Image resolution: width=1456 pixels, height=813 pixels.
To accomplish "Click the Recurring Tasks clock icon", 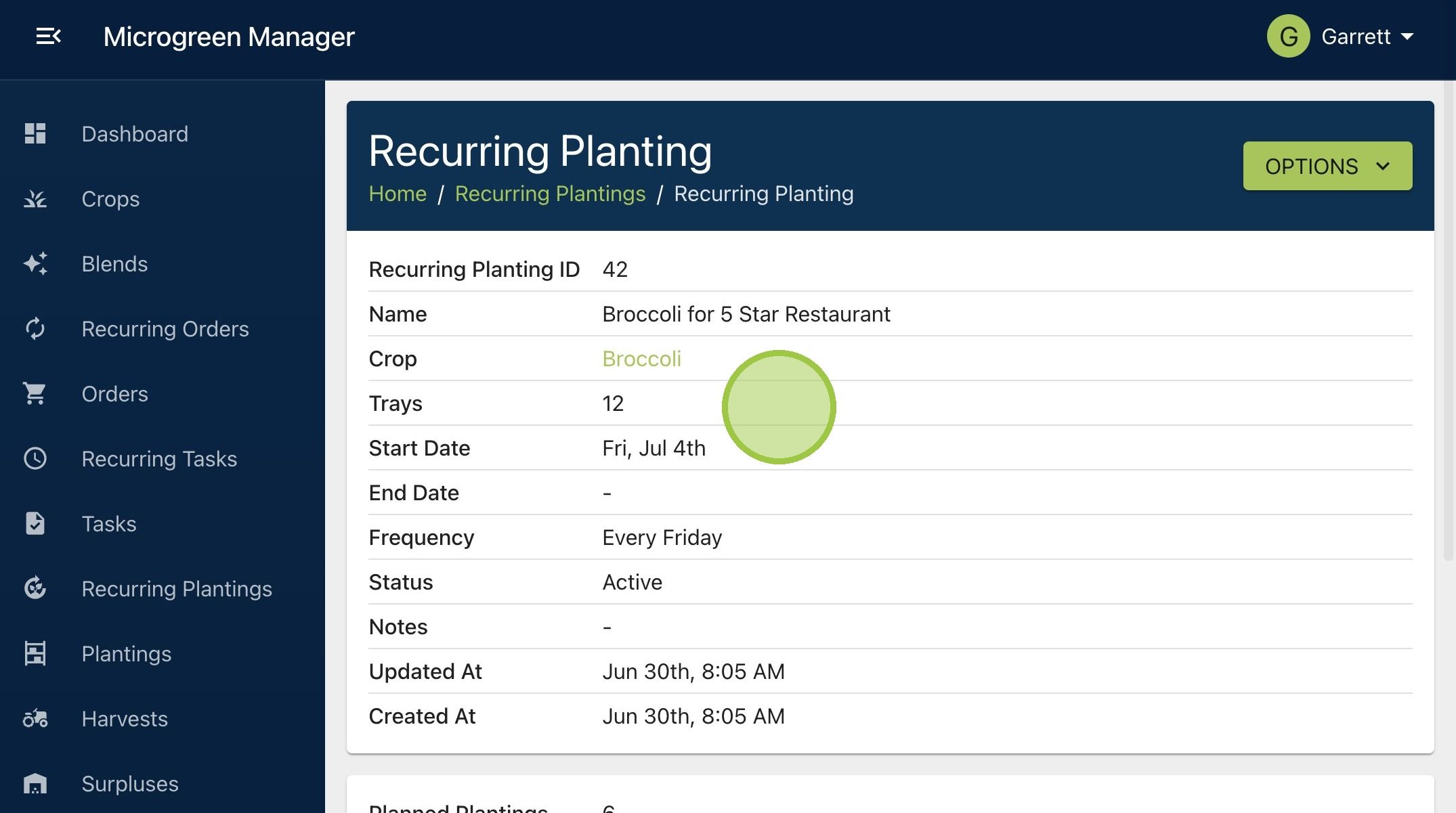I will (35, 458).
